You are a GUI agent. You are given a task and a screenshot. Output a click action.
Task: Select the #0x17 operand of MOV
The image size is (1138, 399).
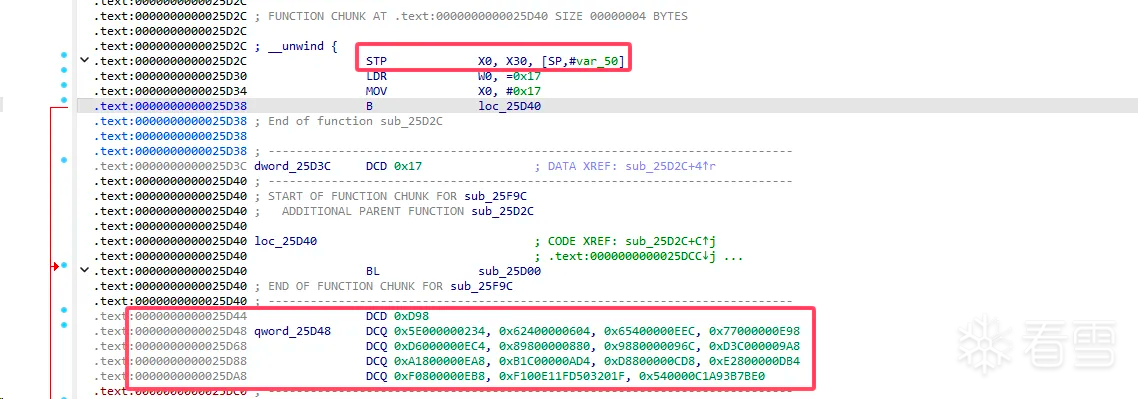523,91
